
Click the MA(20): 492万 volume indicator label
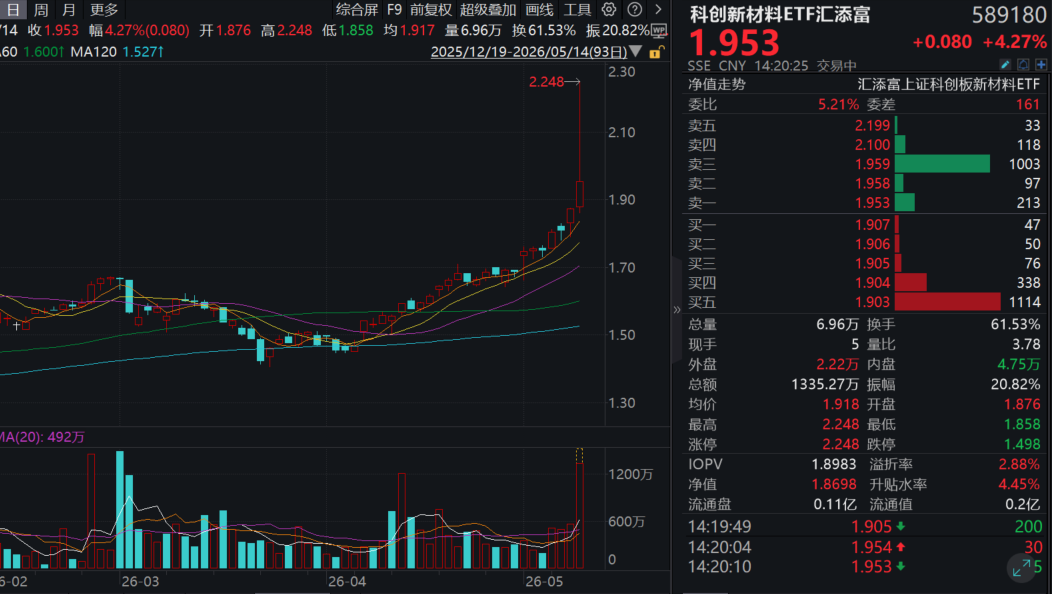(x=42, y=438)
